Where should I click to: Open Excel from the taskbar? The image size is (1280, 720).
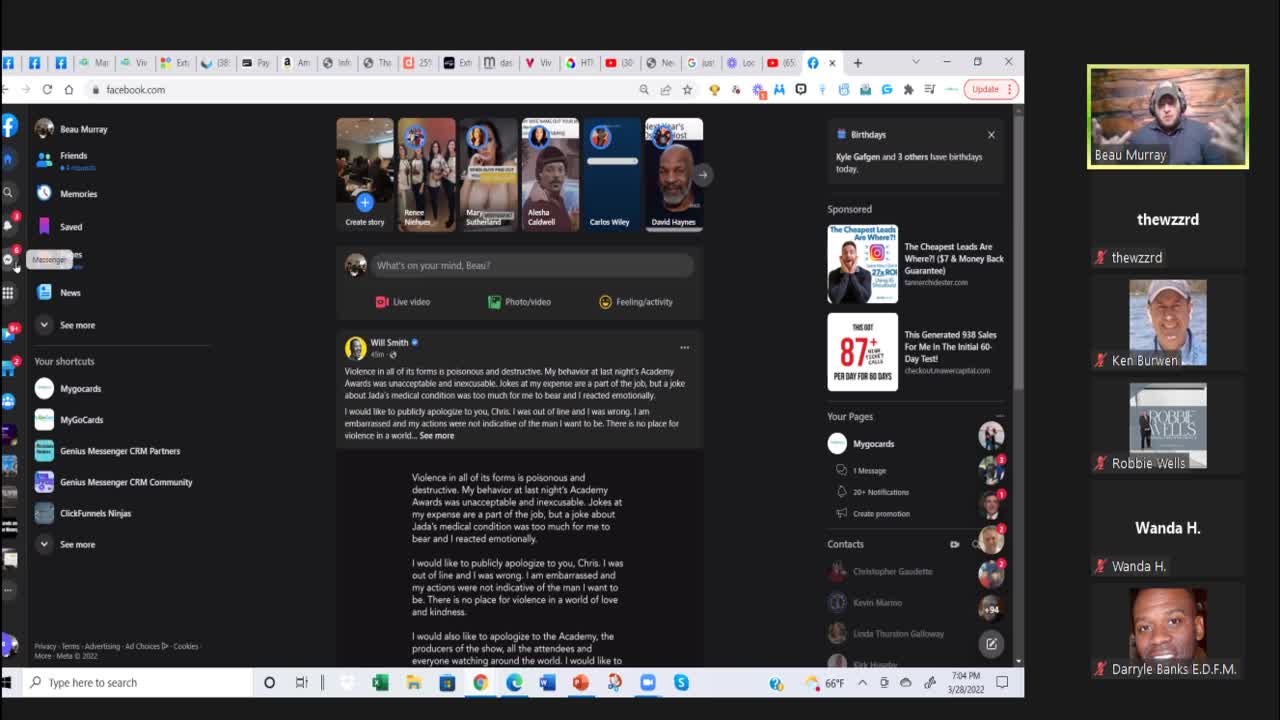pyautogui.click(x=380, y=683)
